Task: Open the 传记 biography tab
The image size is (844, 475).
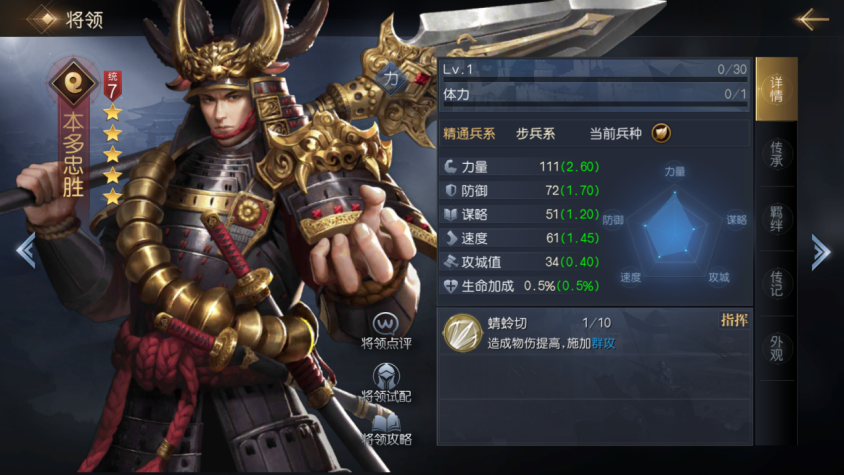Action: coord(776,283)
